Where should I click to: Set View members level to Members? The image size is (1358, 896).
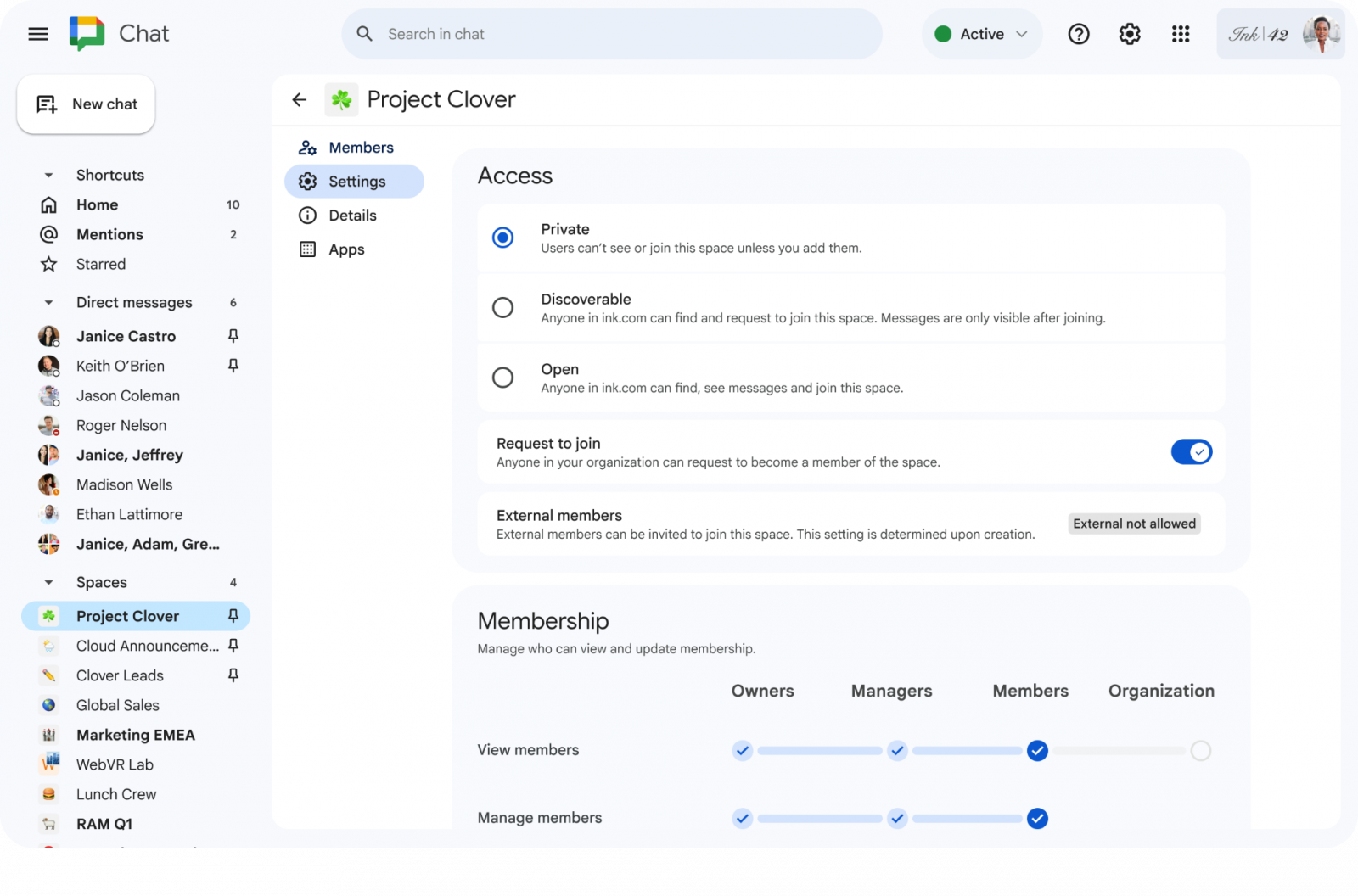(1037, 751)
